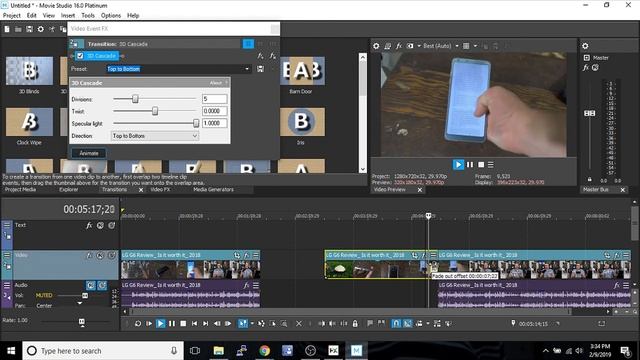Insert a marker with the flag icon
Viewport: 640px width, 360px height.
pyautogui.click(x=370, y=324)
